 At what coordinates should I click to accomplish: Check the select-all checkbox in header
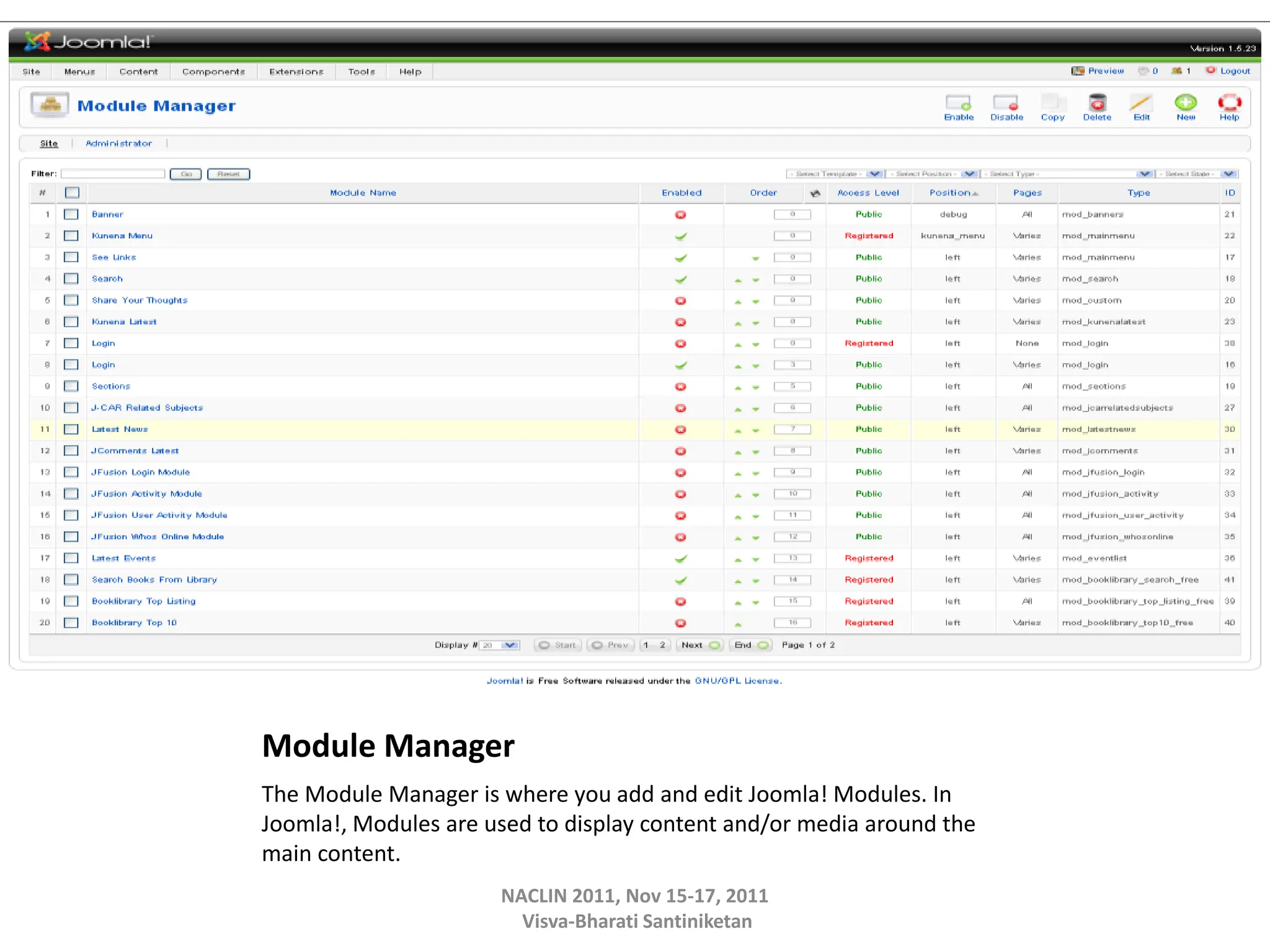72,193
